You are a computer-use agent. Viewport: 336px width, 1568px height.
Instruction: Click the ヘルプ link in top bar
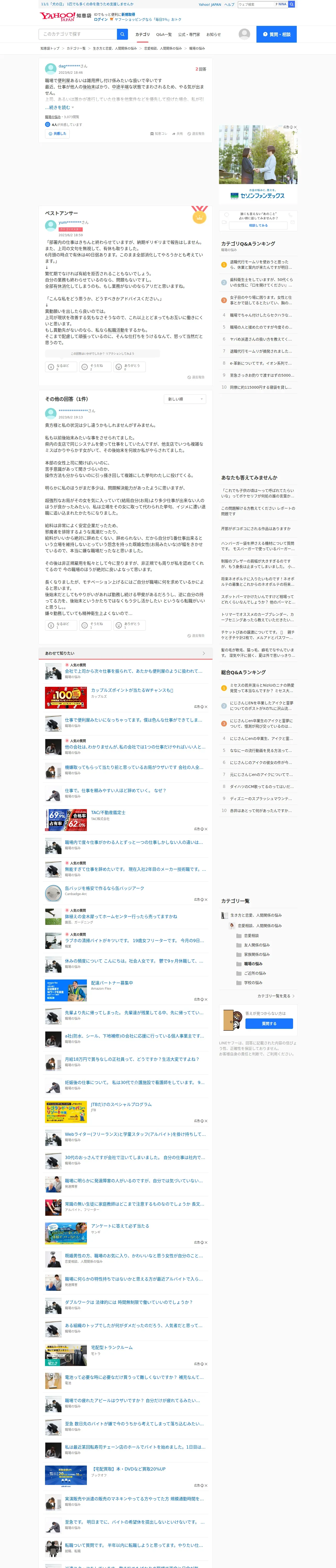[229, 4]
